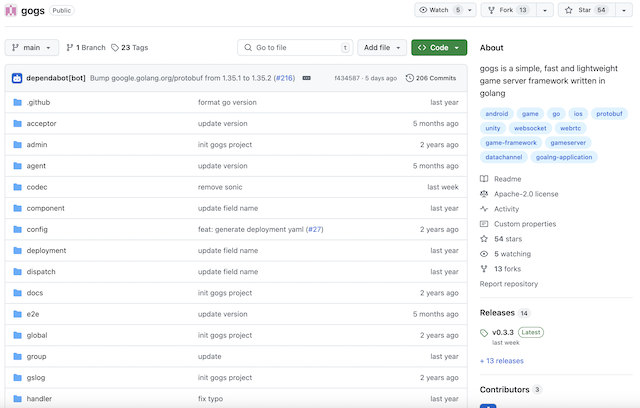Open the Releases heading link
Image resolution: width=640 pixels, height=408 pixels.
497,313
